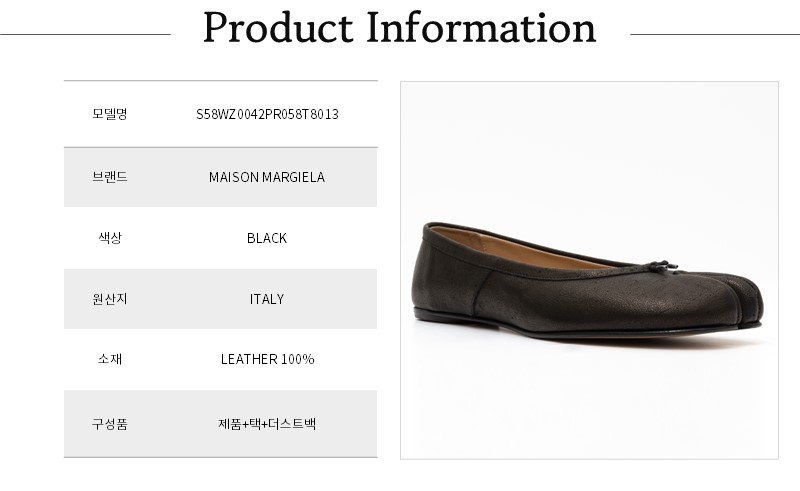Select the 소재 row label
This screenshot has height=491, width=800.
pyautogui.click(x=110, y=359)
